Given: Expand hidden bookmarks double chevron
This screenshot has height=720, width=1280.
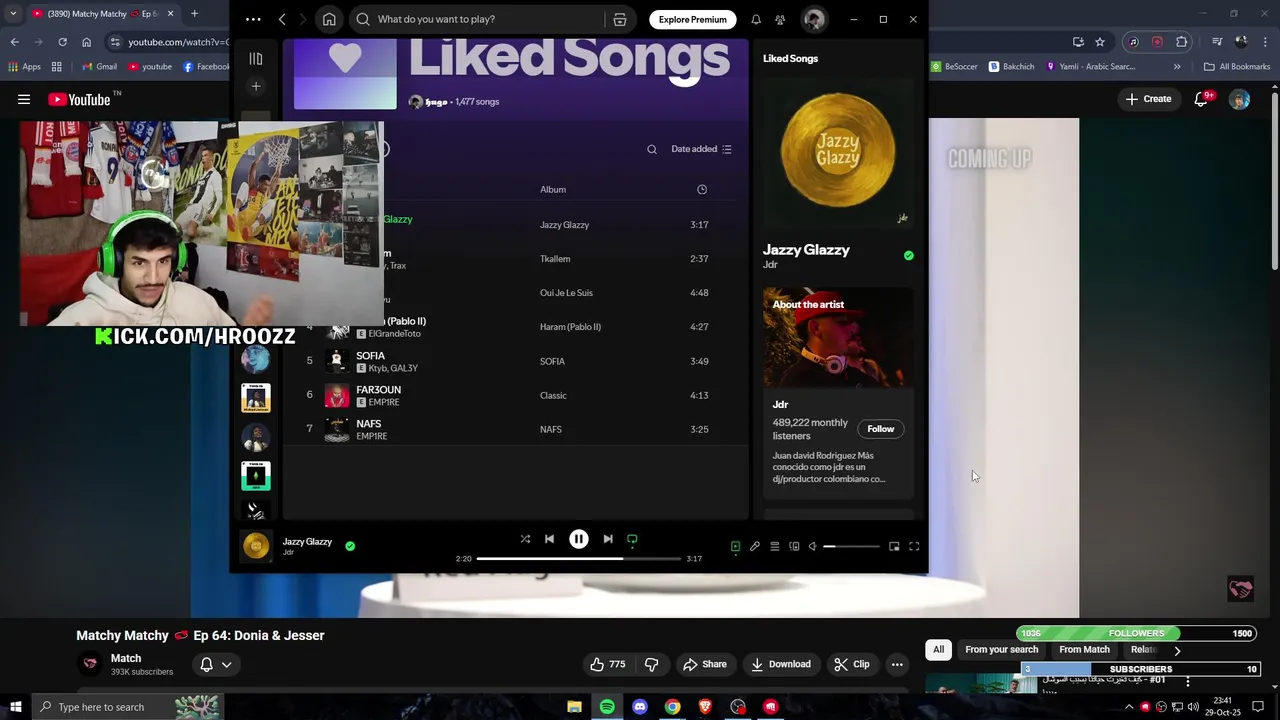Looking at the screenshot, I should coord(1177,67).
